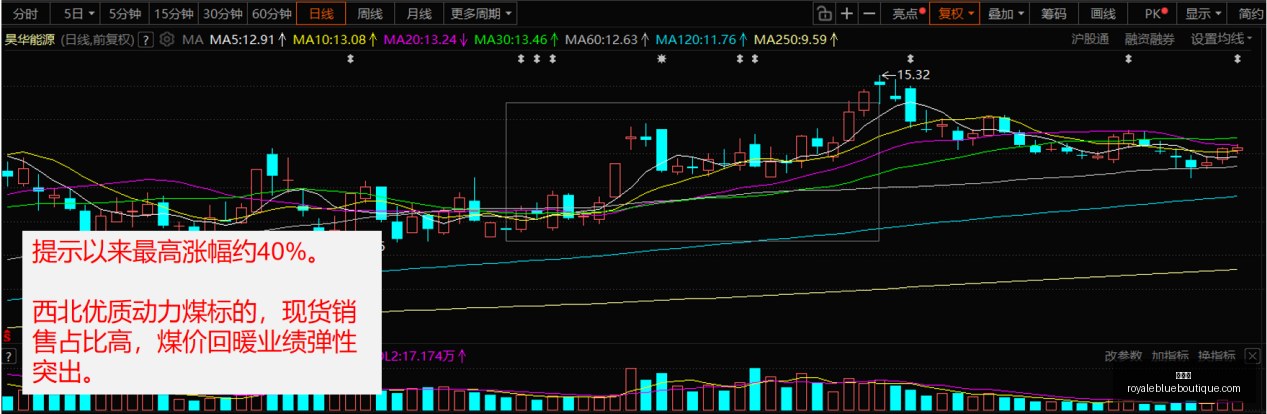Switch to the 60分钟 period tab
Viewport: 1267px width, 414px height.
tap(271, 14)
